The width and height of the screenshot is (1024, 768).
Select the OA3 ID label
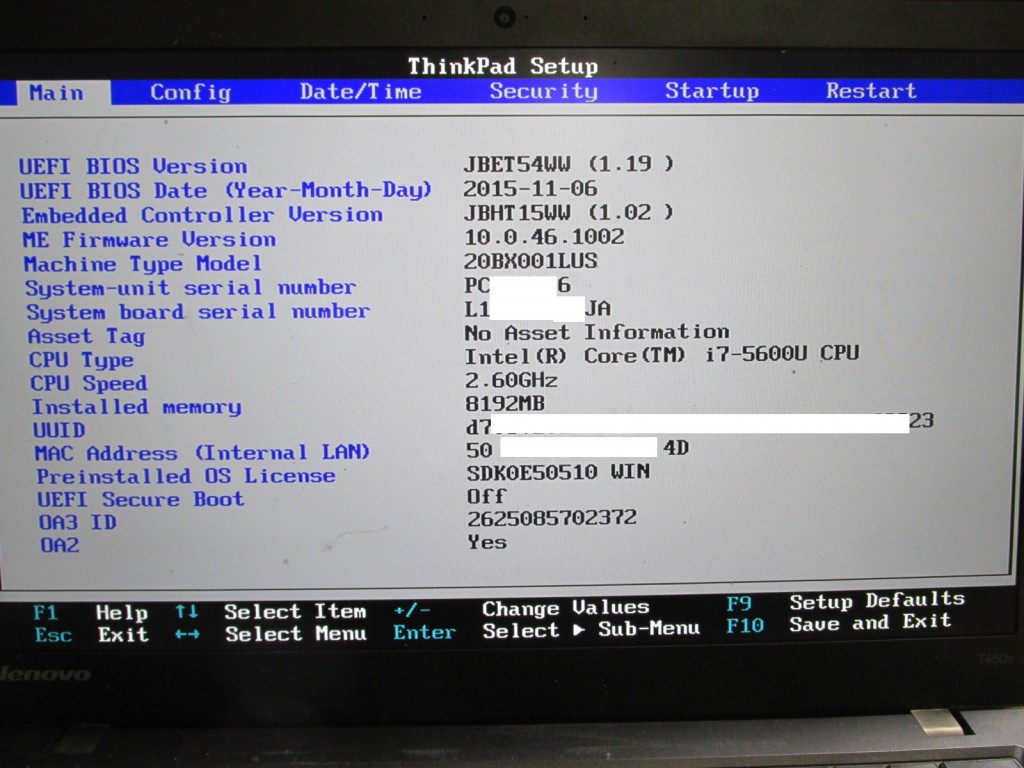(78, 522)
